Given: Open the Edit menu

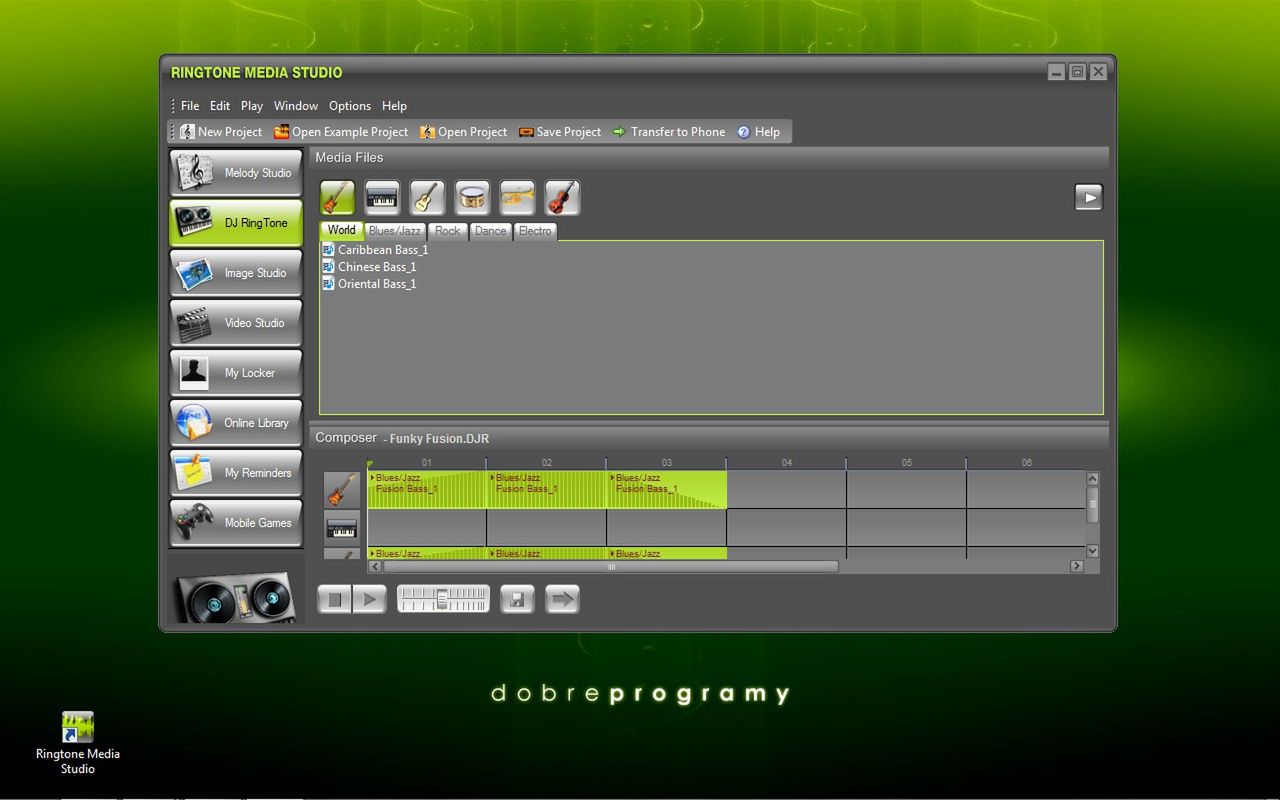Looking at the screenshot, I should (x=220, y=106).
